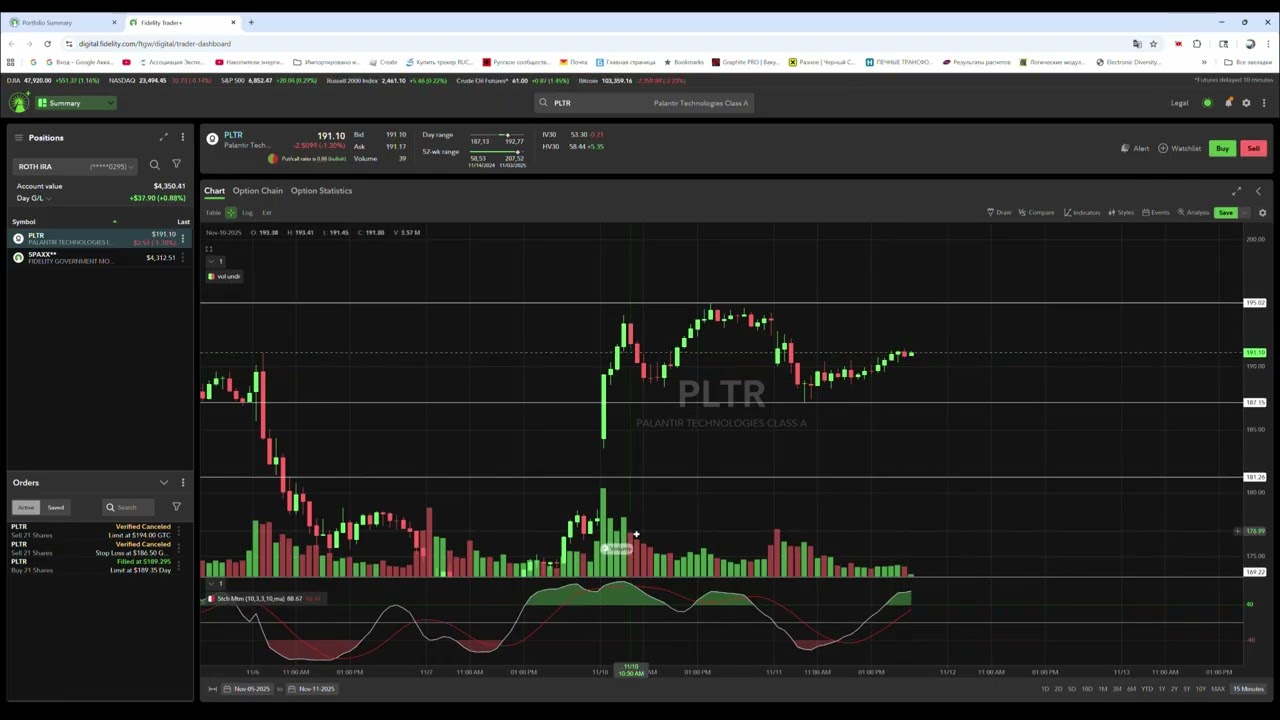The height and width of the screenshot is (720, 1280).
Task: Save the chart with the Save button
Action: click(x=1225, y=213)
